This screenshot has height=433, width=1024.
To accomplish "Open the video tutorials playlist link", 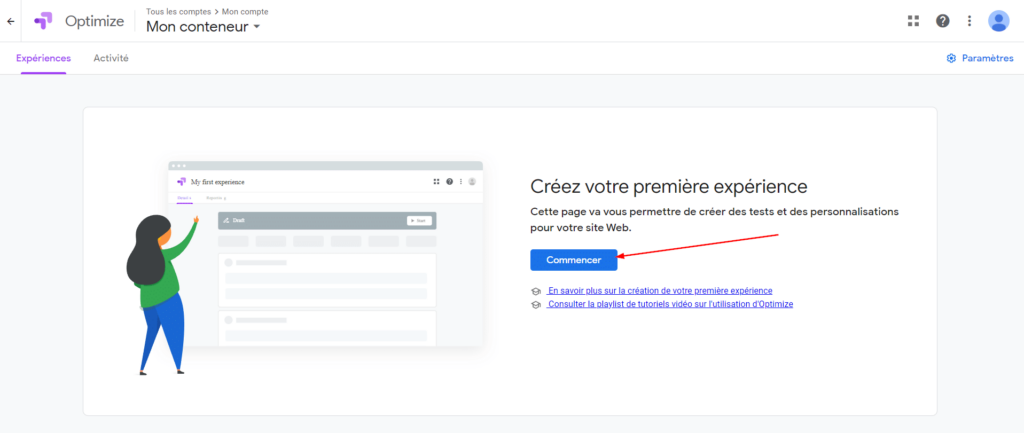I will [670, 304].
